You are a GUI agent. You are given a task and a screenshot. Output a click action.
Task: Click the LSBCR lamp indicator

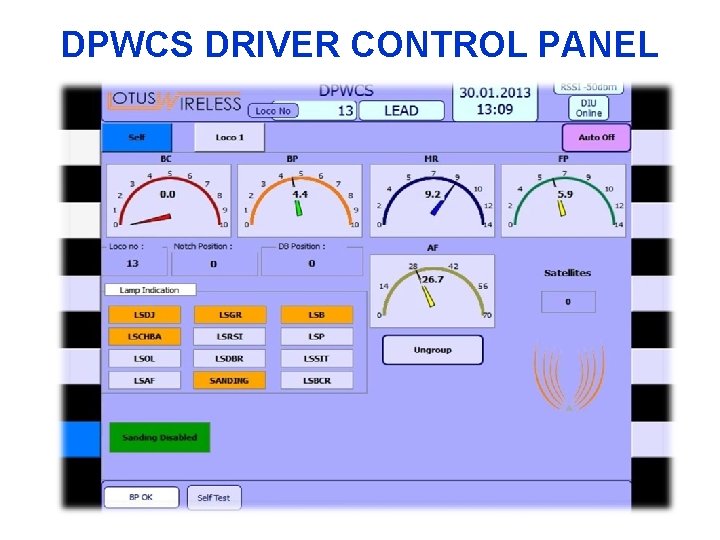pos(317,381)
